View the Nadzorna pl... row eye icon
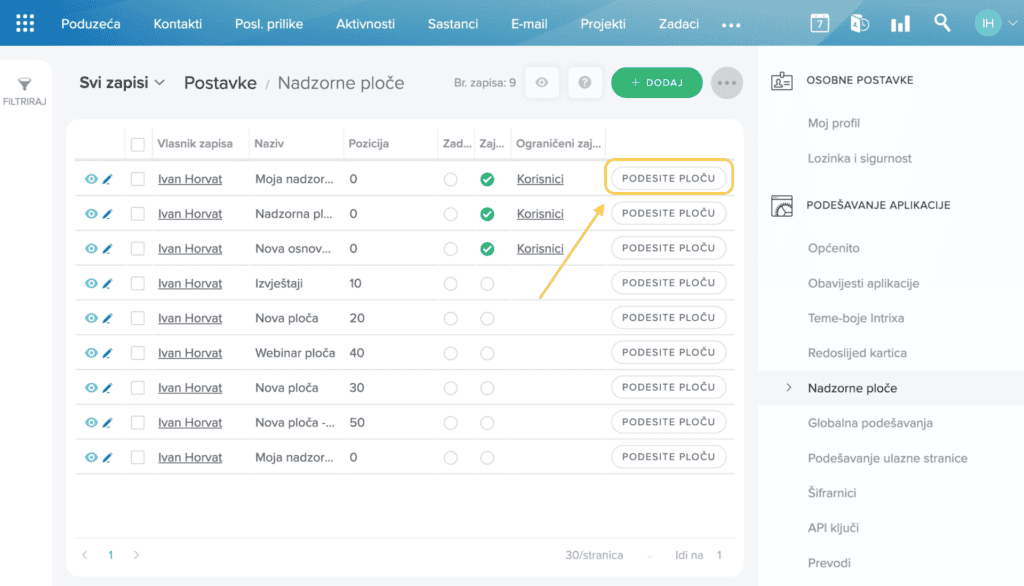 [x=91, y=214]
